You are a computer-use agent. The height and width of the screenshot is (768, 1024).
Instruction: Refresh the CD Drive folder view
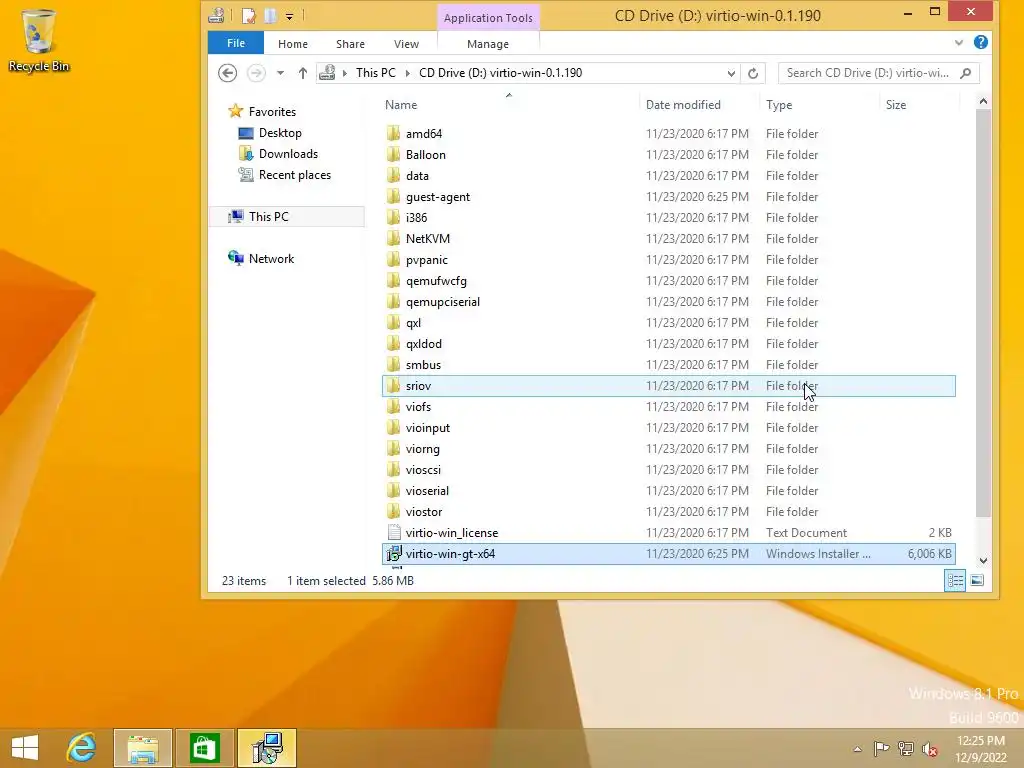(753, 73)
